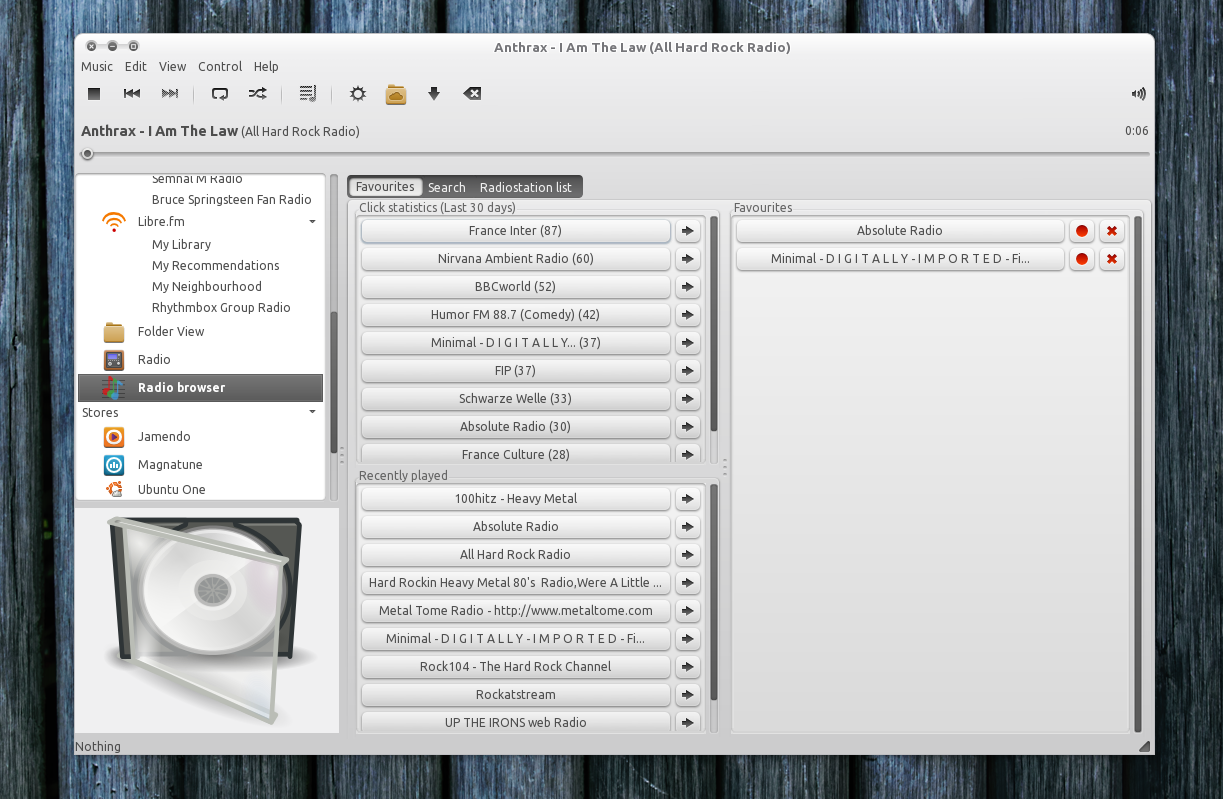Play Nirvana Ambient Radio (60)
Image resolution: width=1223 pixels, height=799 pixels.
pyautogui.click(x=515, y=259)
